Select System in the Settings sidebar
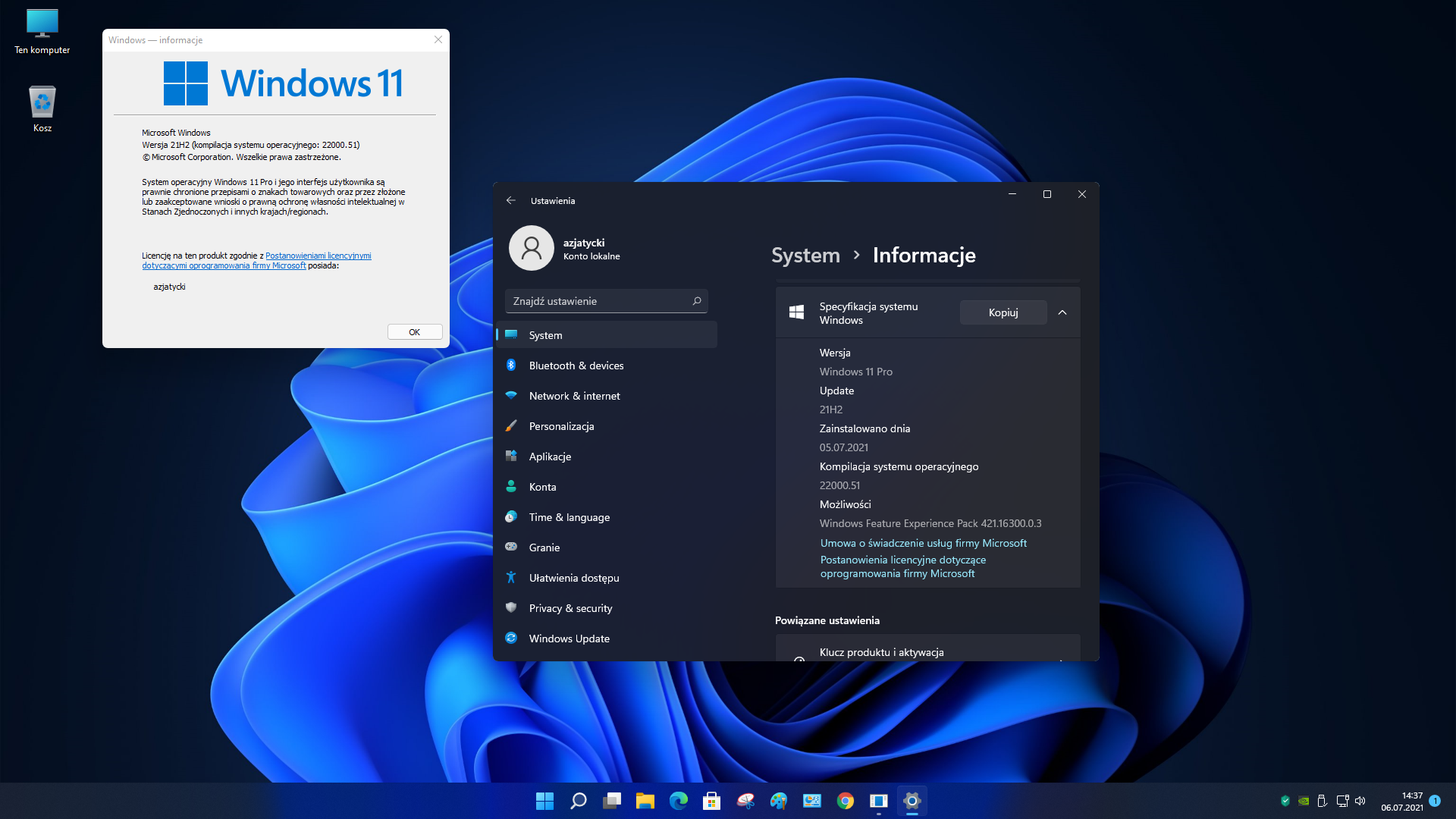The image size is (1456, 819). pyautogui.click(x=607, y=335)
